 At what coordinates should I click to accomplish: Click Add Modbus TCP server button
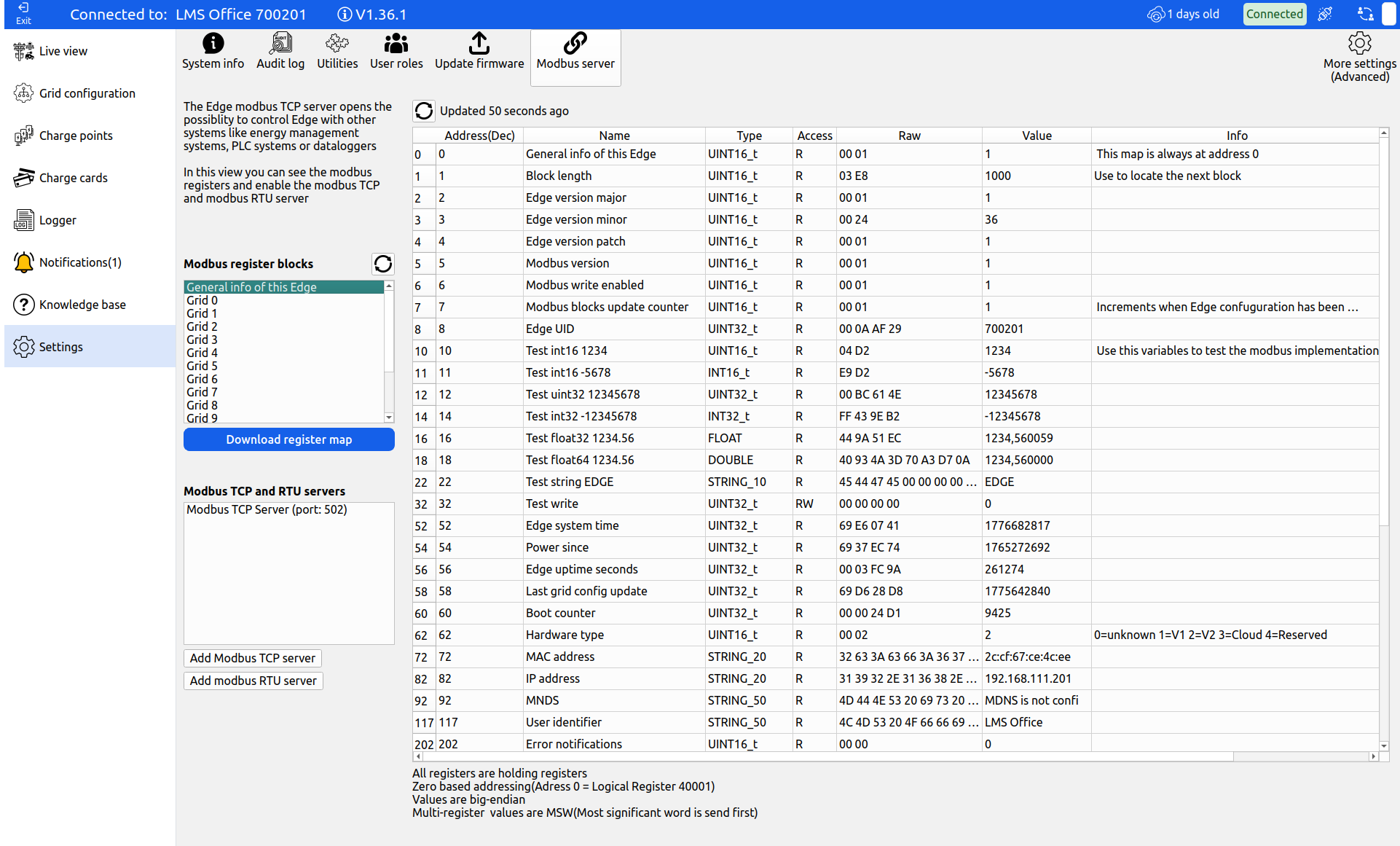point(252,658)
